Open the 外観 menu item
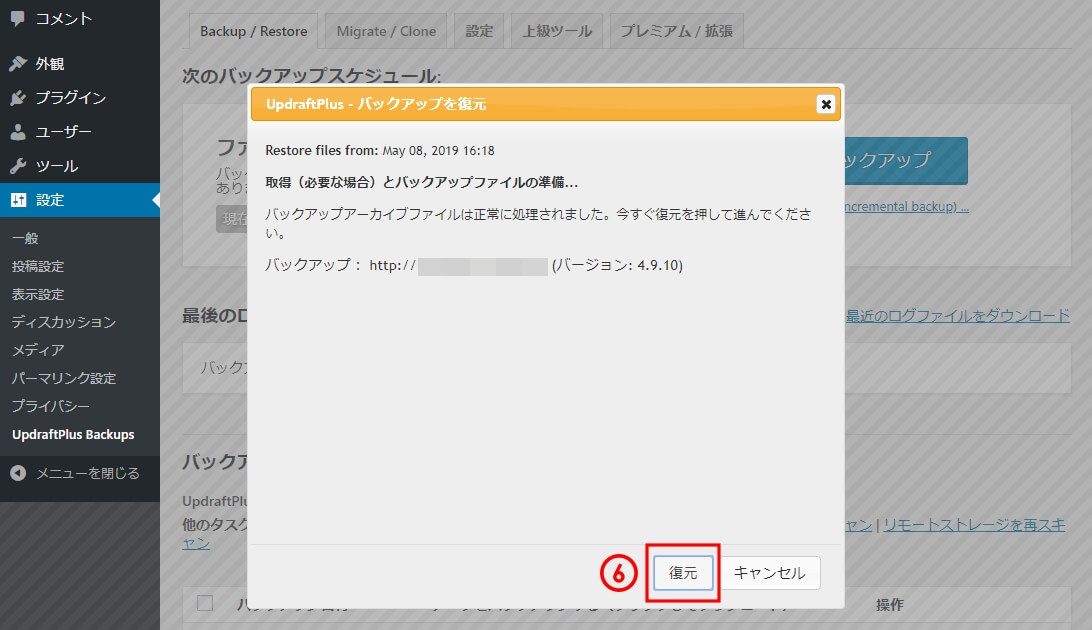This screenshot has width=1092, height=630. 80,63
